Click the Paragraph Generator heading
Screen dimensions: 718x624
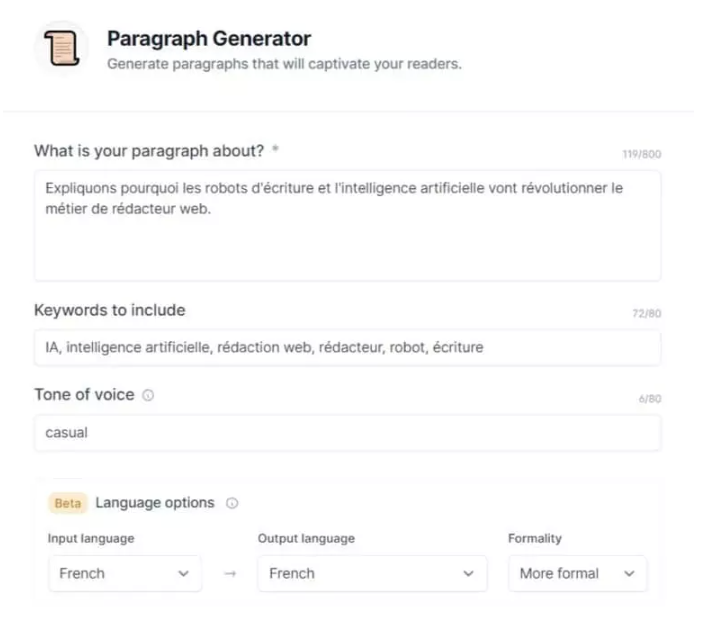209,38
